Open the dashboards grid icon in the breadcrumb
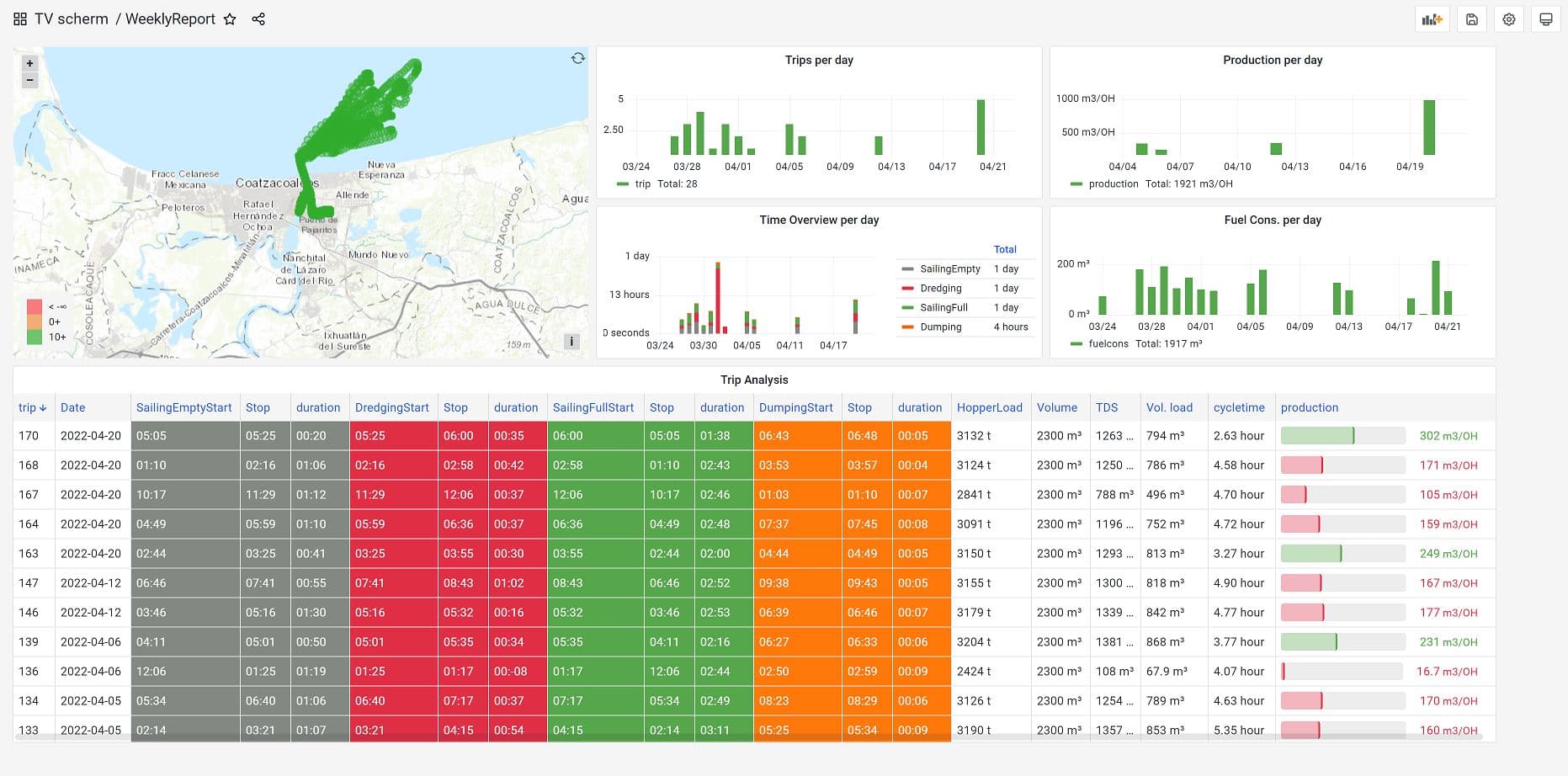This screenshot has height=776, width=1568. [x=19, y=19]
